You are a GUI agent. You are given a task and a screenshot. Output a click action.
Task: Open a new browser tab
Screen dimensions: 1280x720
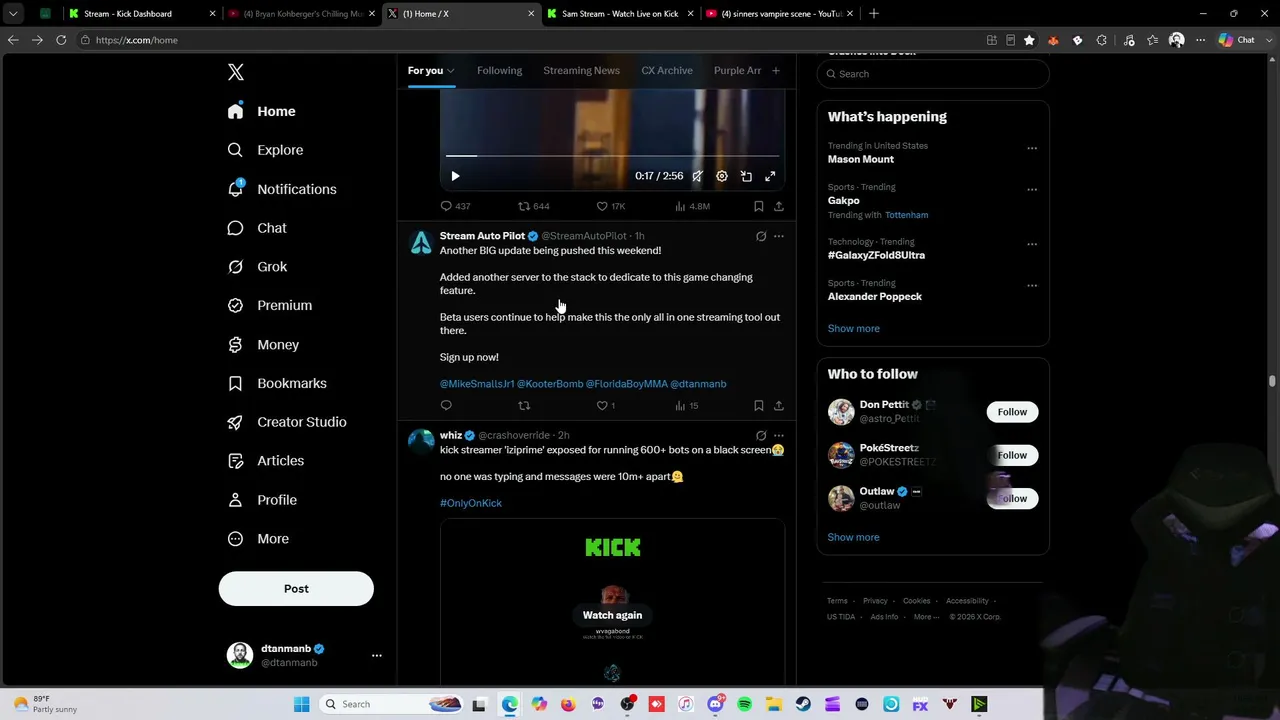pyautogui.click(x=874, y=14)
